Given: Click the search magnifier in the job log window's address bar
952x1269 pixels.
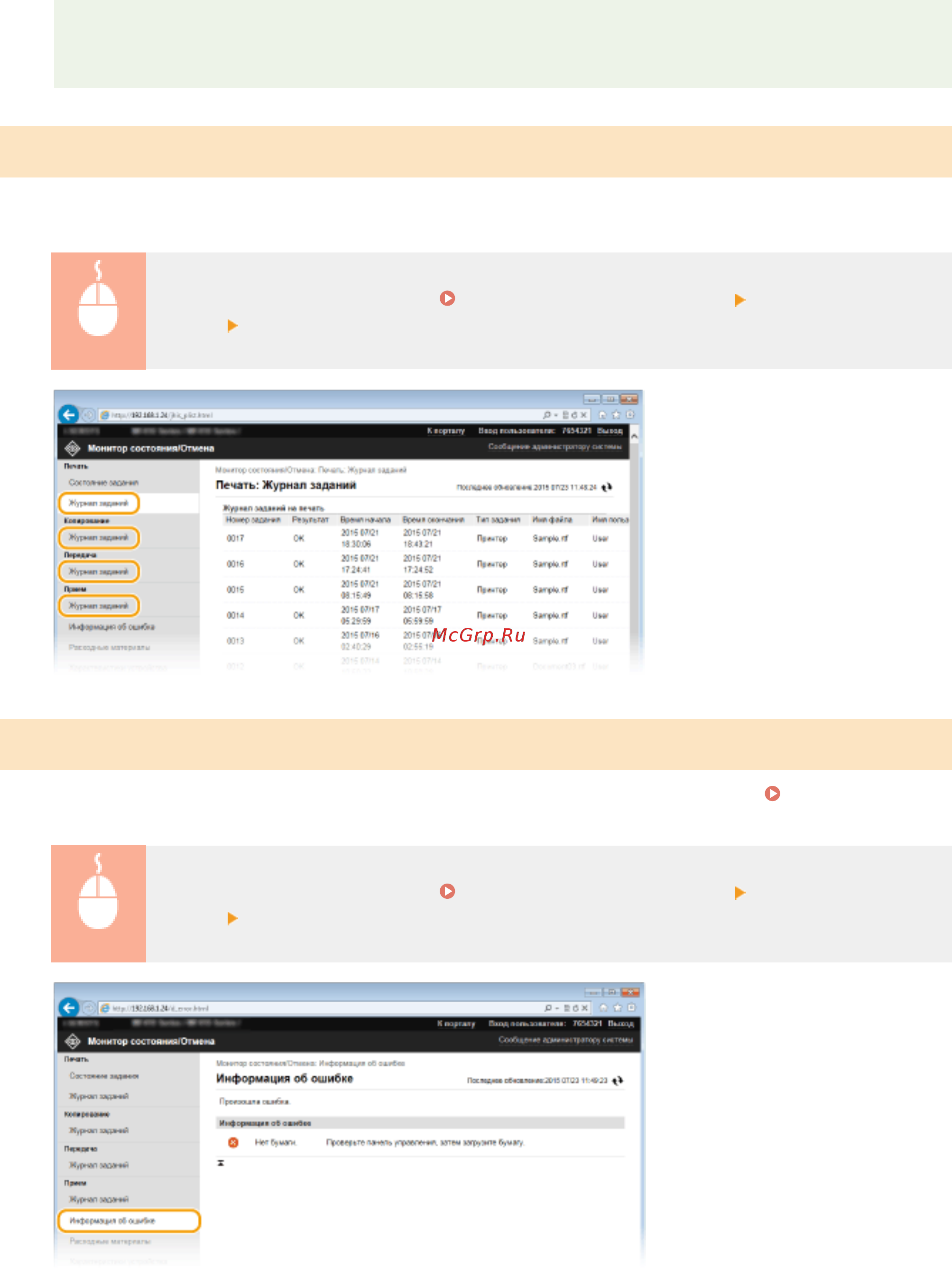Looking at the screenshot, I should pos(546,415).
